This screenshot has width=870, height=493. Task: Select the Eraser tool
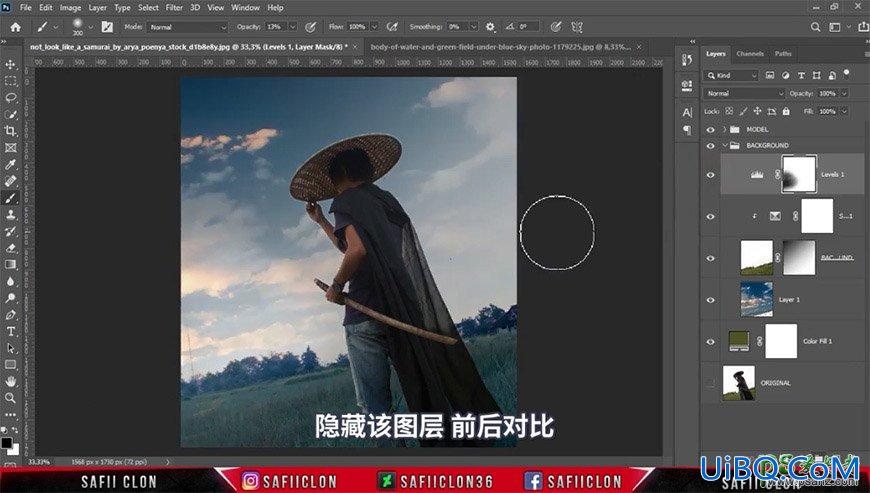pyautogui.click(x=11, y=248)
